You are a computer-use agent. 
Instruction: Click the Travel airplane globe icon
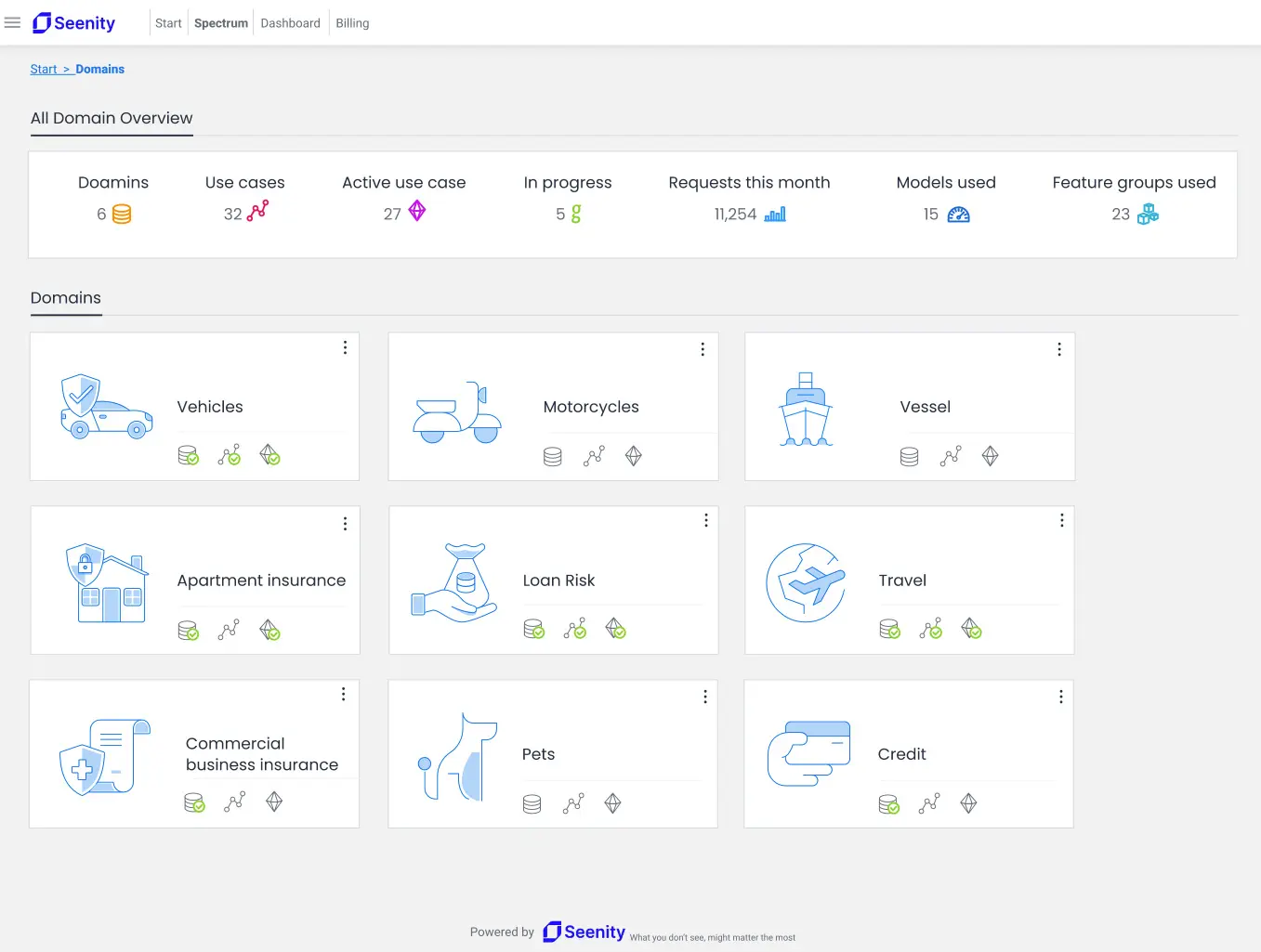[806, 582]
